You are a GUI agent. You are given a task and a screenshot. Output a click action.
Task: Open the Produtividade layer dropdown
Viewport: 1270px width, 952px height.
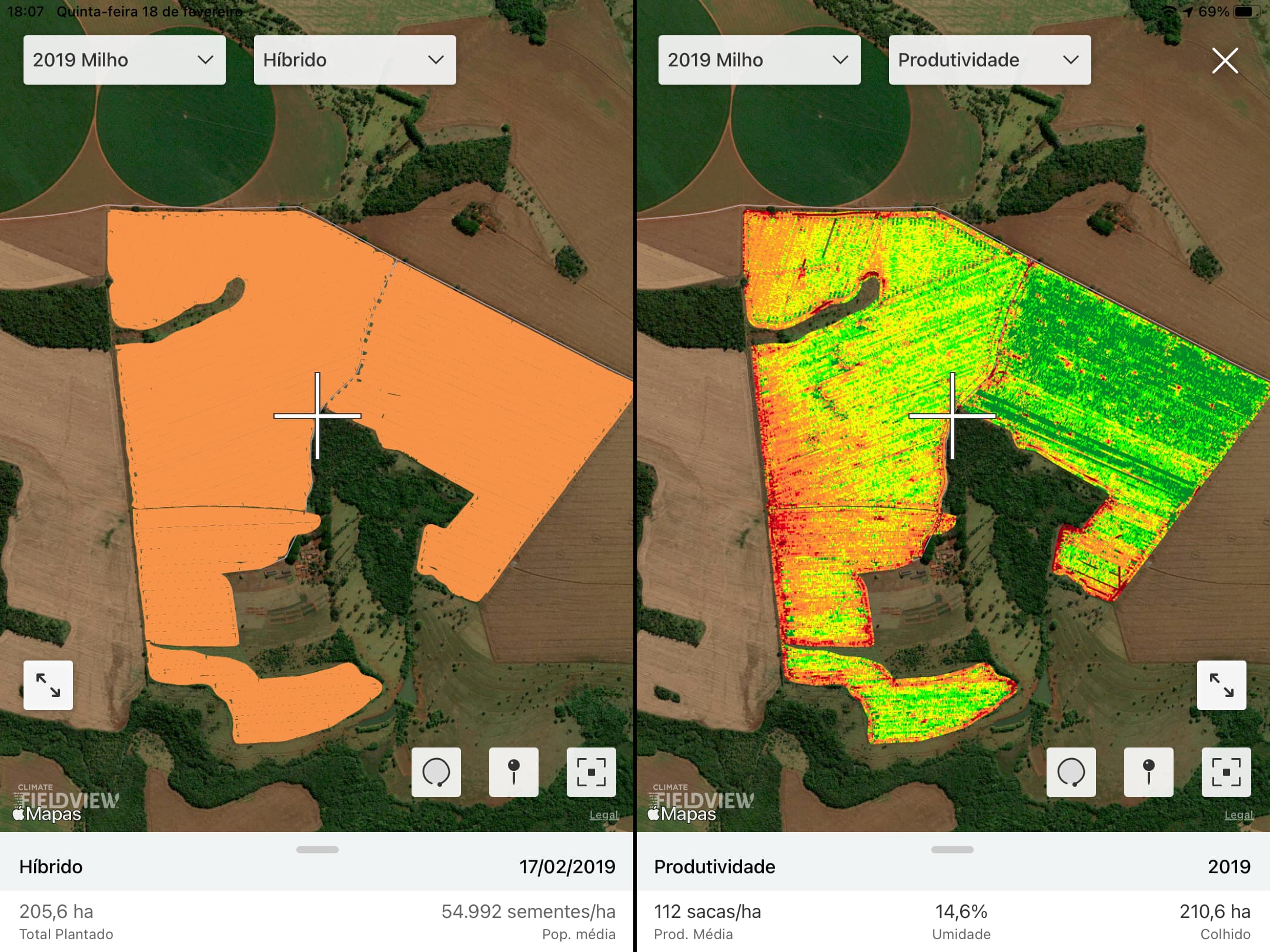point(990,60)
